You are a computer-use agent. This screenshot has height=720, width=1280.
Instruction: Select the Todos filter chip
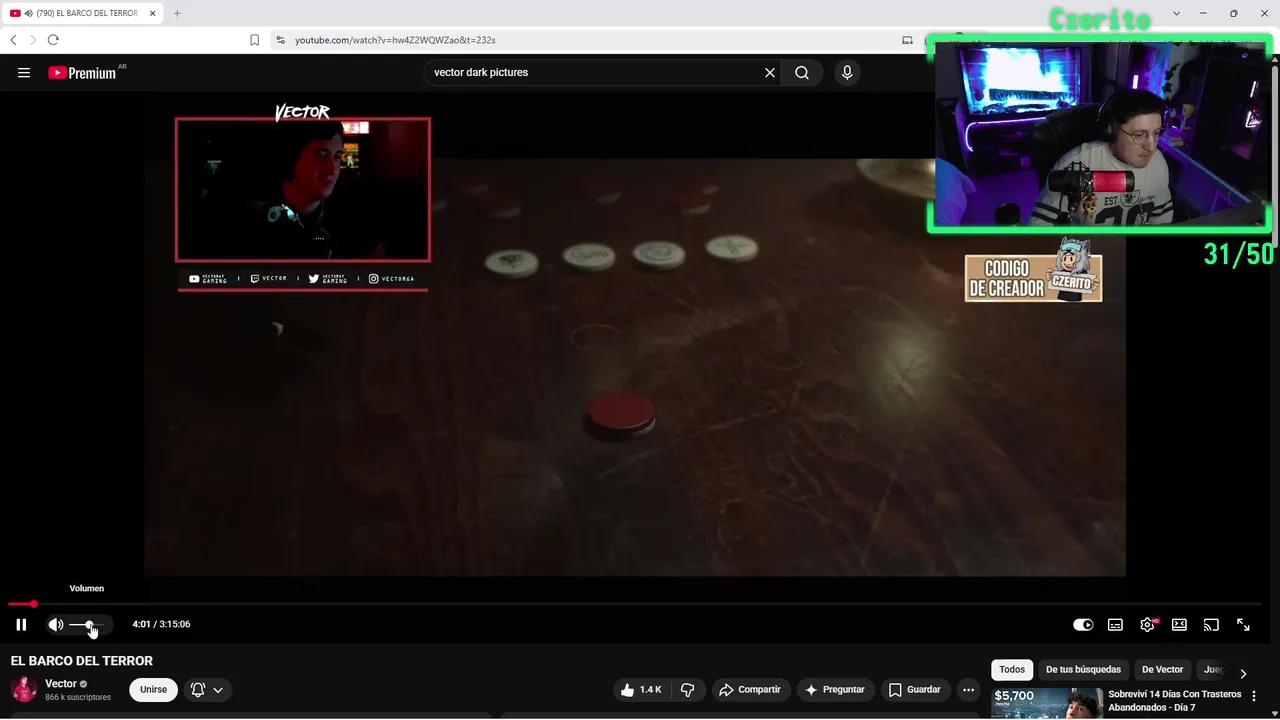pos(1012,670)
